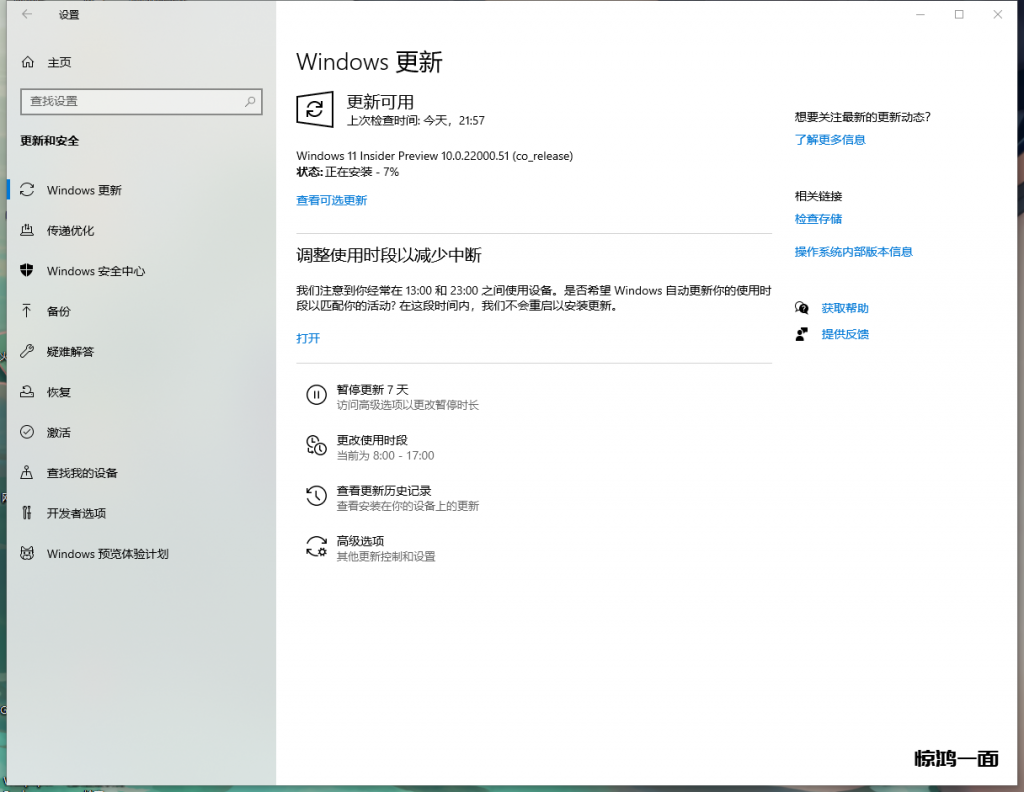Viewport: 1024px width, 792px height.
Task: Click the search magnifier icon in 查找设置 box
Action: [250, 101]
